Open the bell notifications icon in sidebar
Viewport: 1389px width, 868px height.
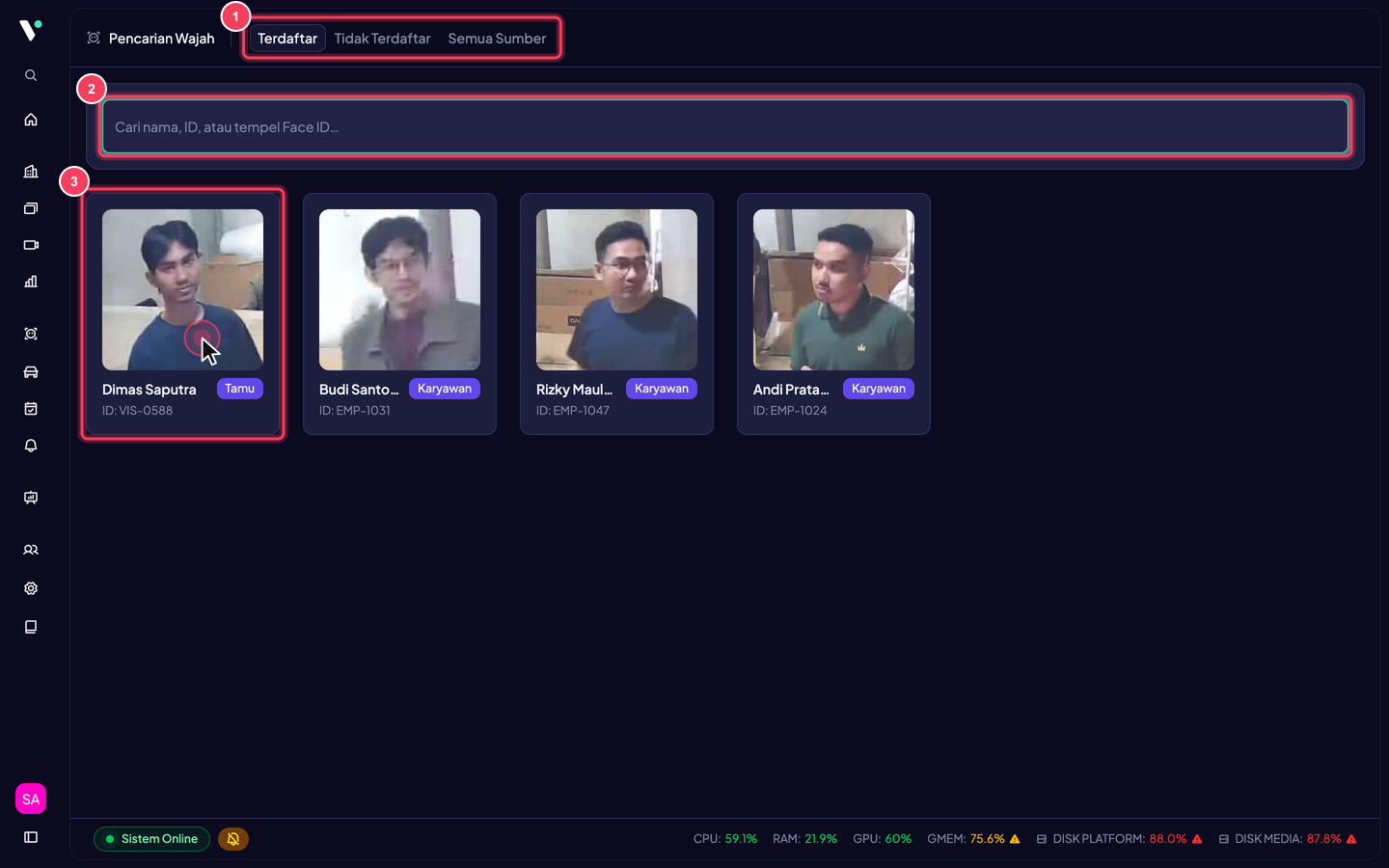[x=31, y=446]
